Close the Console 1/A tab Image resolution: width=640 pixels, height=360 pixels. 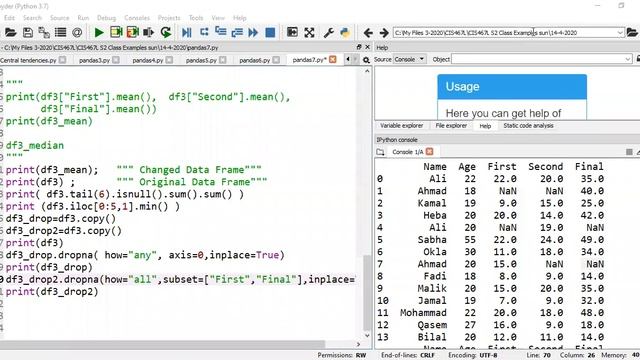pos(429,151)
